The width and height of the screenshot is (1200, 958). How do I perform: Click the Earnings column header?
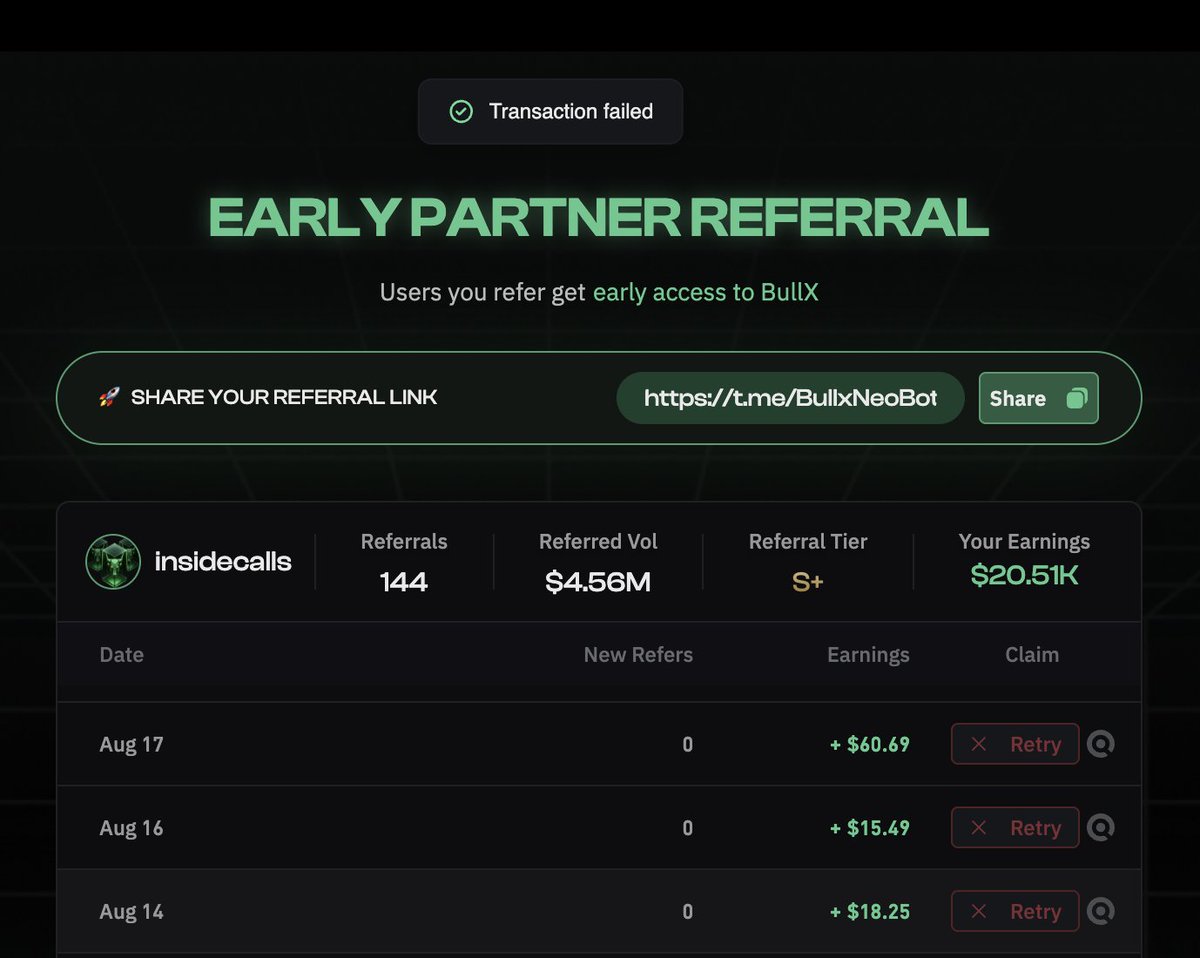click(x=868, y=655)
